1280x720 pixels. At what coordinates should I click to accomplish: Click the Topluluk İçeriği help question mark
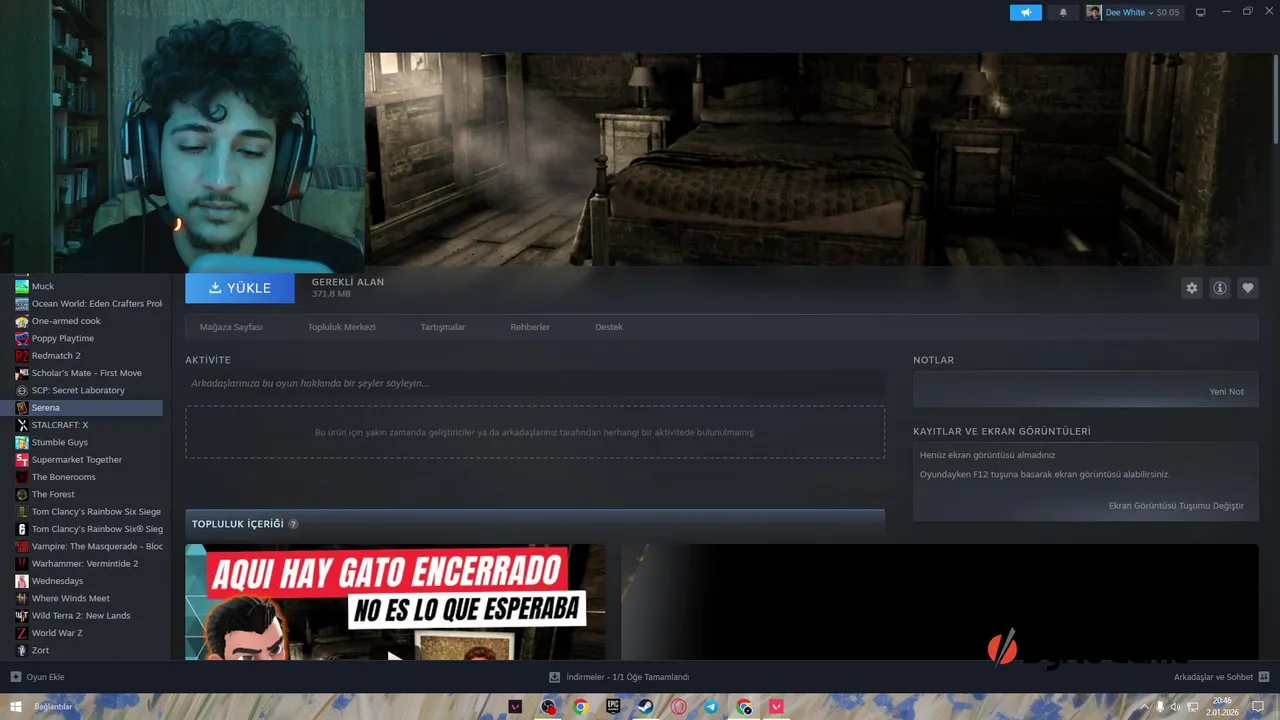[293, 524]
